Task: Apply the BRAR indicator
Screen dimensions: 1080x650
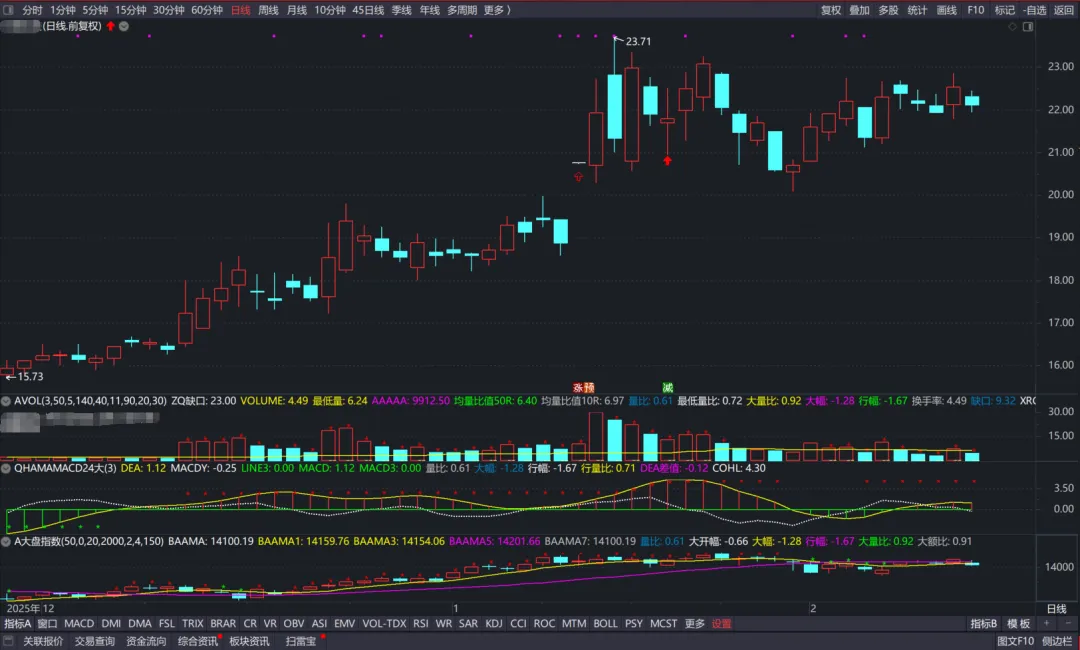Action: coord(223,623)
